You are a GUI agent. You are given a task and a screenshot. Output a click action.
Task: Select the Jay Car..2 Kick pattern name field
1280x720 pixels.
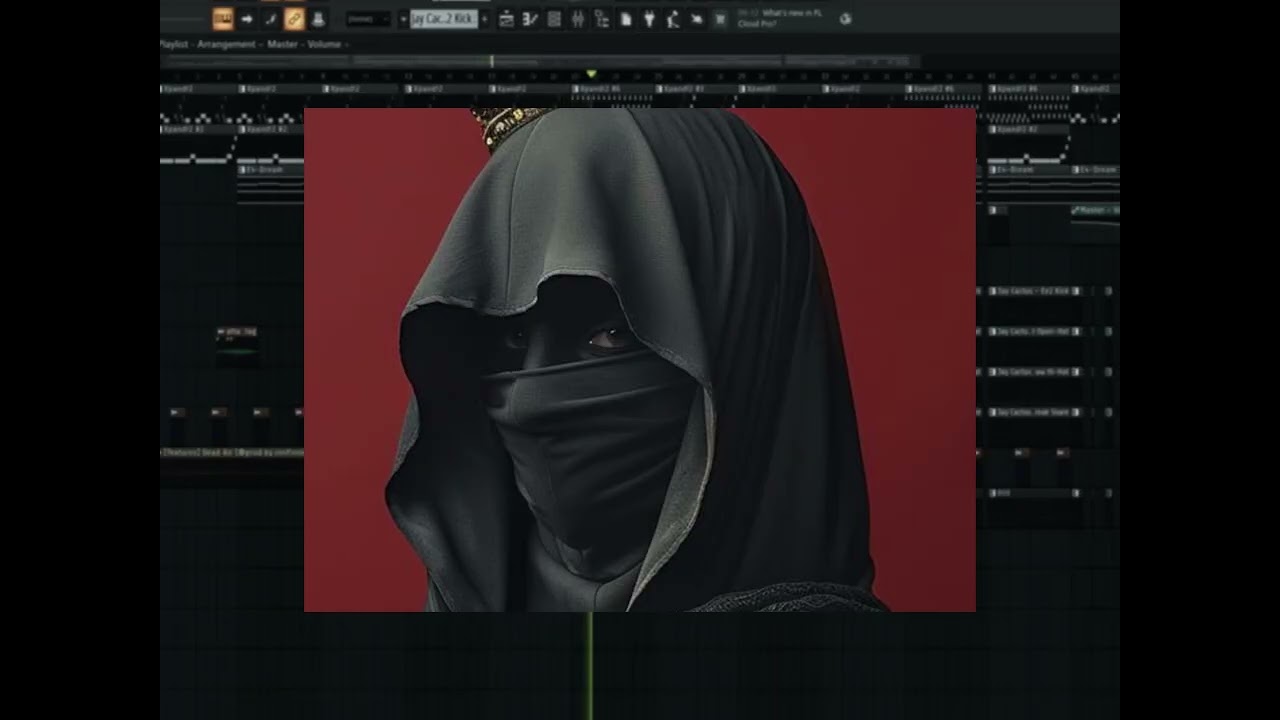pos(444,19)
